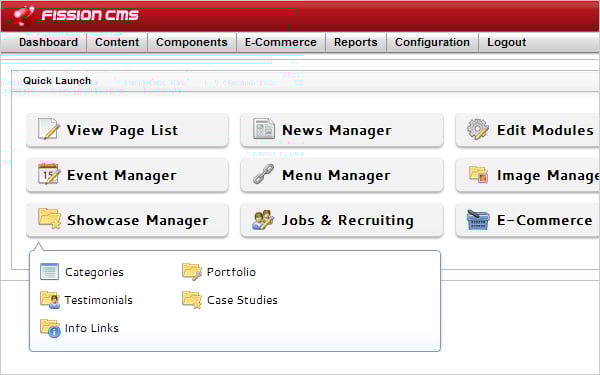Click the Info Links folder-info icon

coord(51,328)
